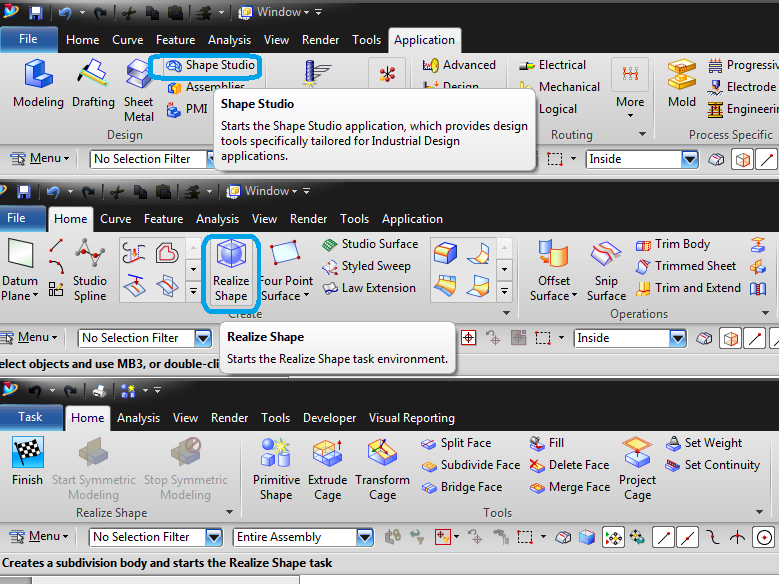Choose the Subdivide Face command

[470, 465]
